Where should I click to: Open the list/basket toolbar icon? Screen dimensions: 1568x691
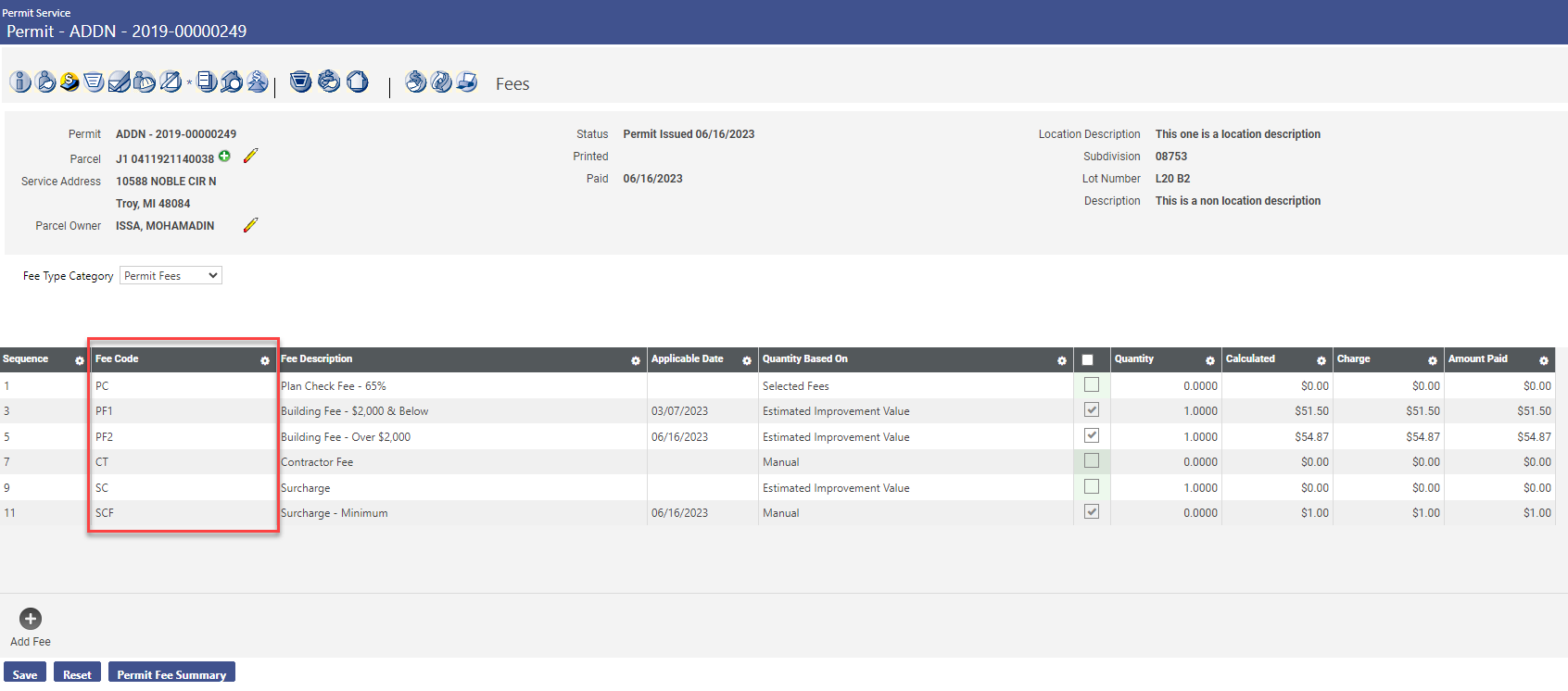[x=94, y=82]
